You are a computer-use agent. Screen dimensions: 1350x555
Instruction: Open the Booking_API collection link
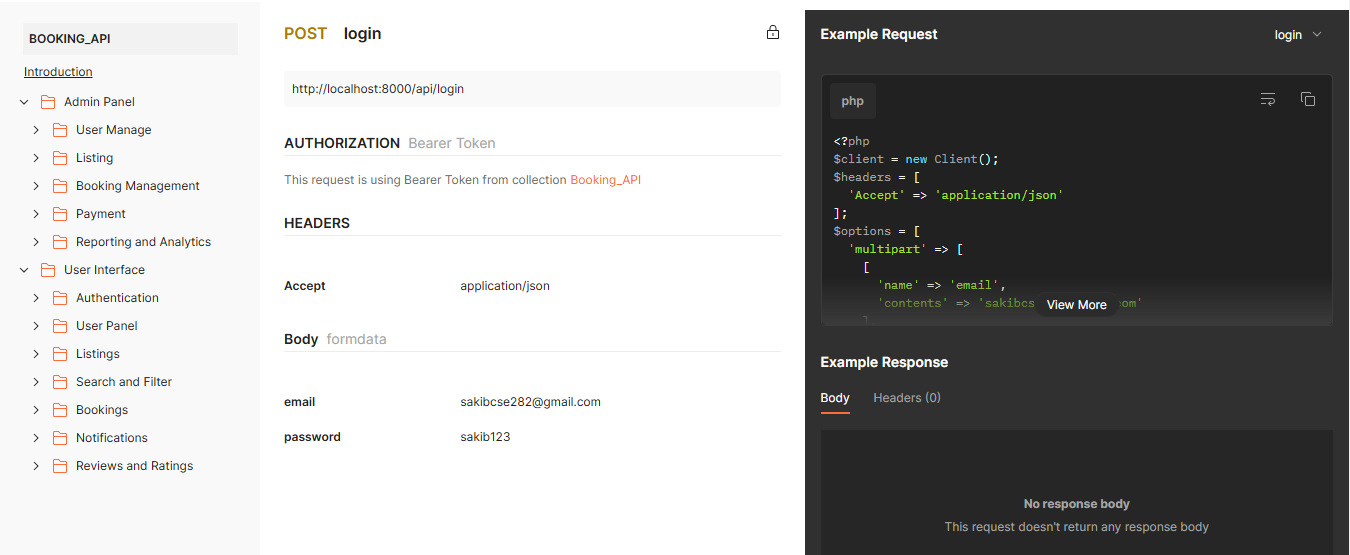605,180
